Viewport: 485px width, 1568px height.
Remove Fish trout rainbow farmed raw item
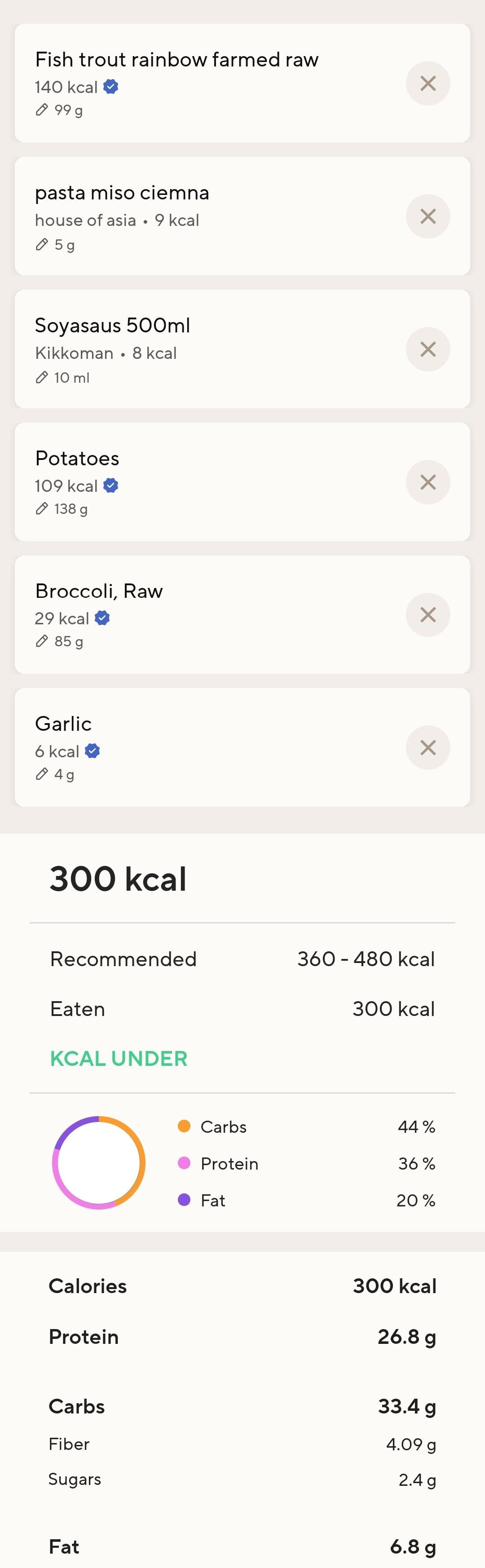point(428,84)
